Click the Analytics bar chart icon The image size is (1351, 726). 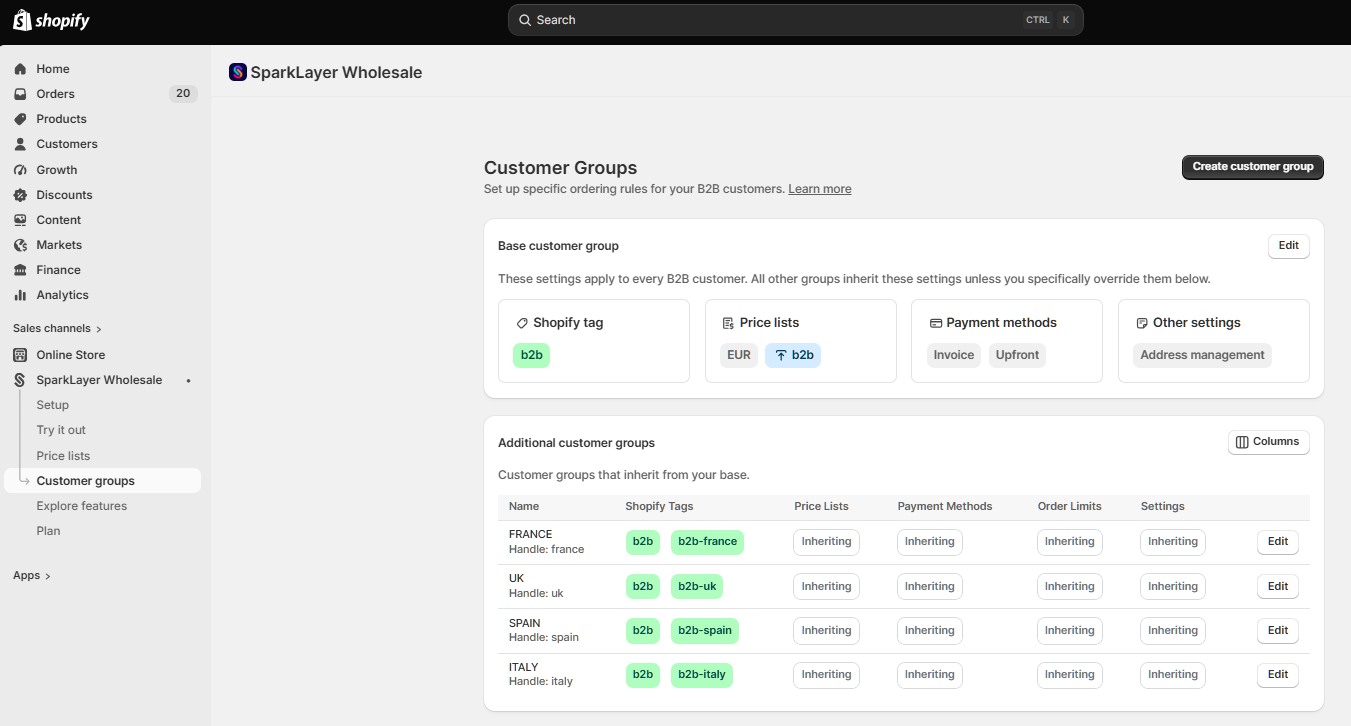tap(20, 295)
